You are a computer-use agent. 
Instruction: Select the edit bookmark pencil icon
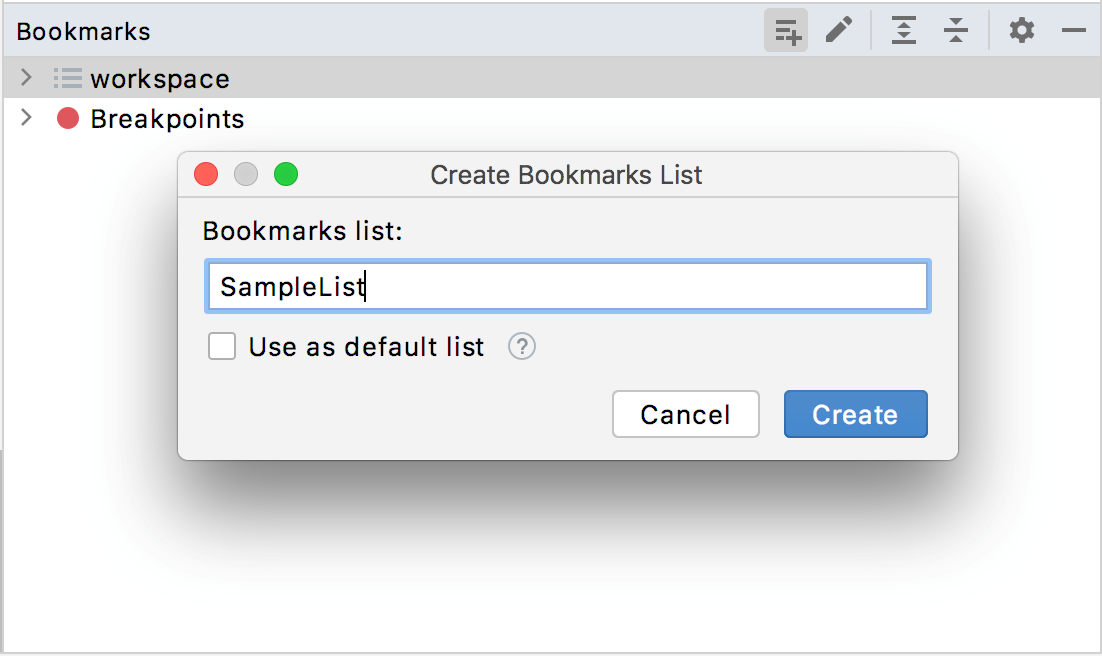coord(838,30)
